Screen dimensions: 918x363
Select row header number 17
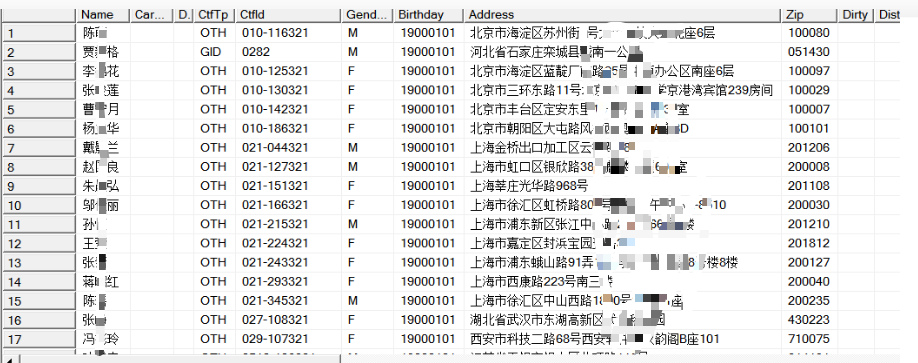pos(39,339)
